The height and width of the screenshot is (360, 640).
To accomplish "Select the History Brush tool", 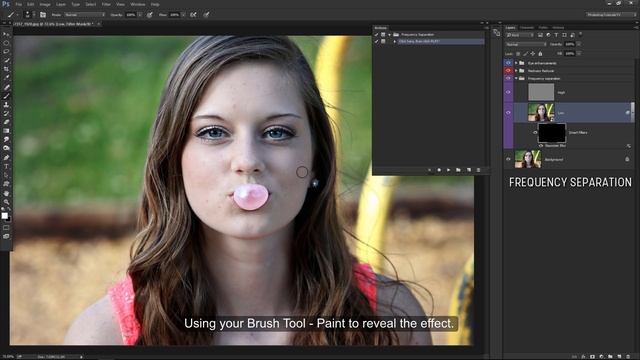I will click(x=6, y=113).
